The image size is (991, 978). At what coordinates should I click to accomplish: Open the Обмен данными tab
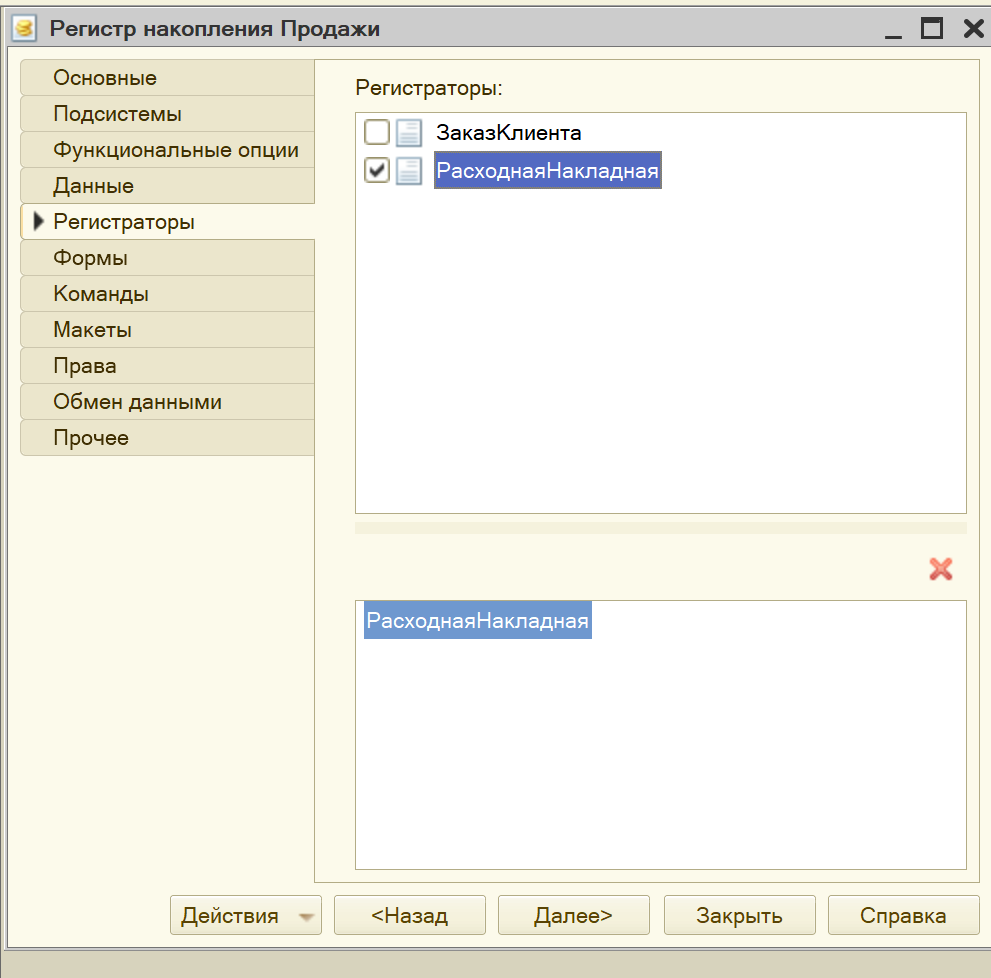pos(167,402)
